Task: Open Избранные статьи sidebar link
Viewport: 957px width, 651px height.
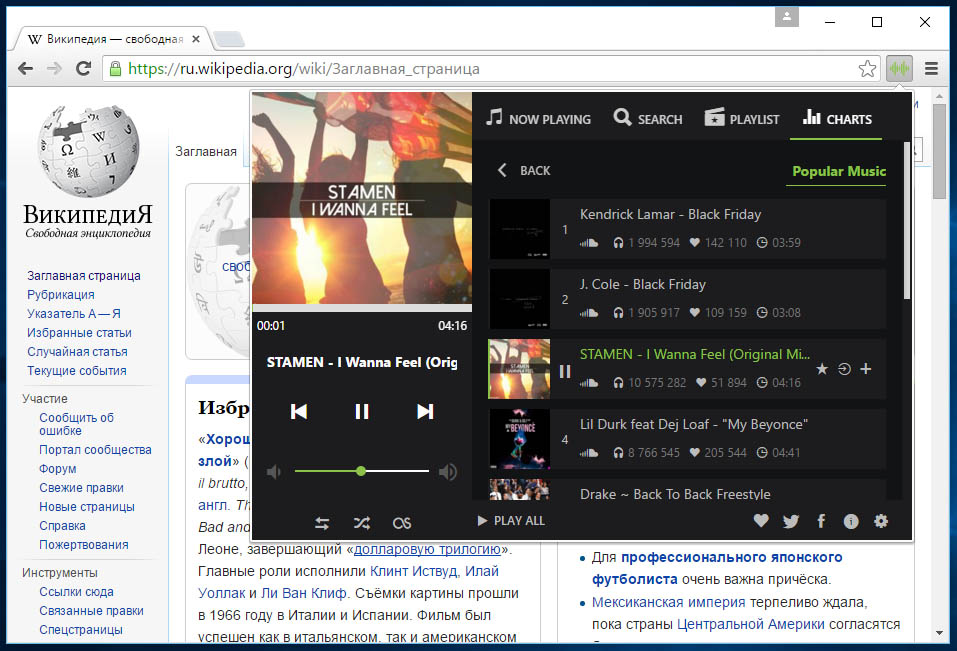Action: [x=79, y=333]
